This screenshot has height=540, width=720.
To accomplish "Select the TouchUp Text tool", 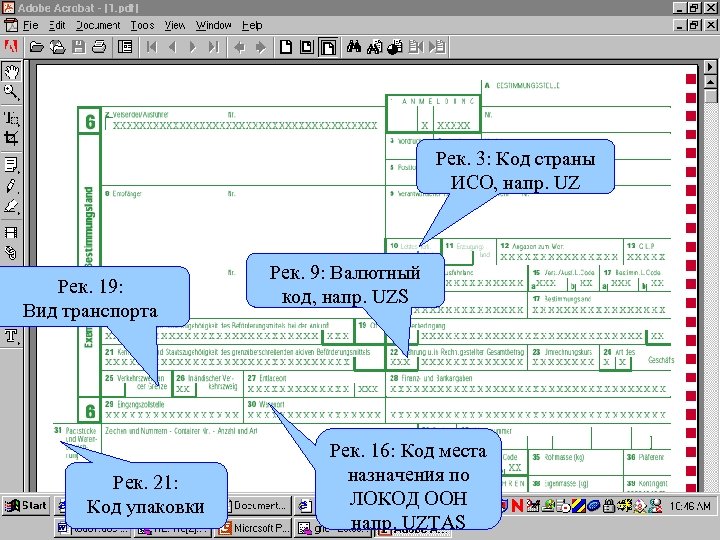I will (11, 336).
